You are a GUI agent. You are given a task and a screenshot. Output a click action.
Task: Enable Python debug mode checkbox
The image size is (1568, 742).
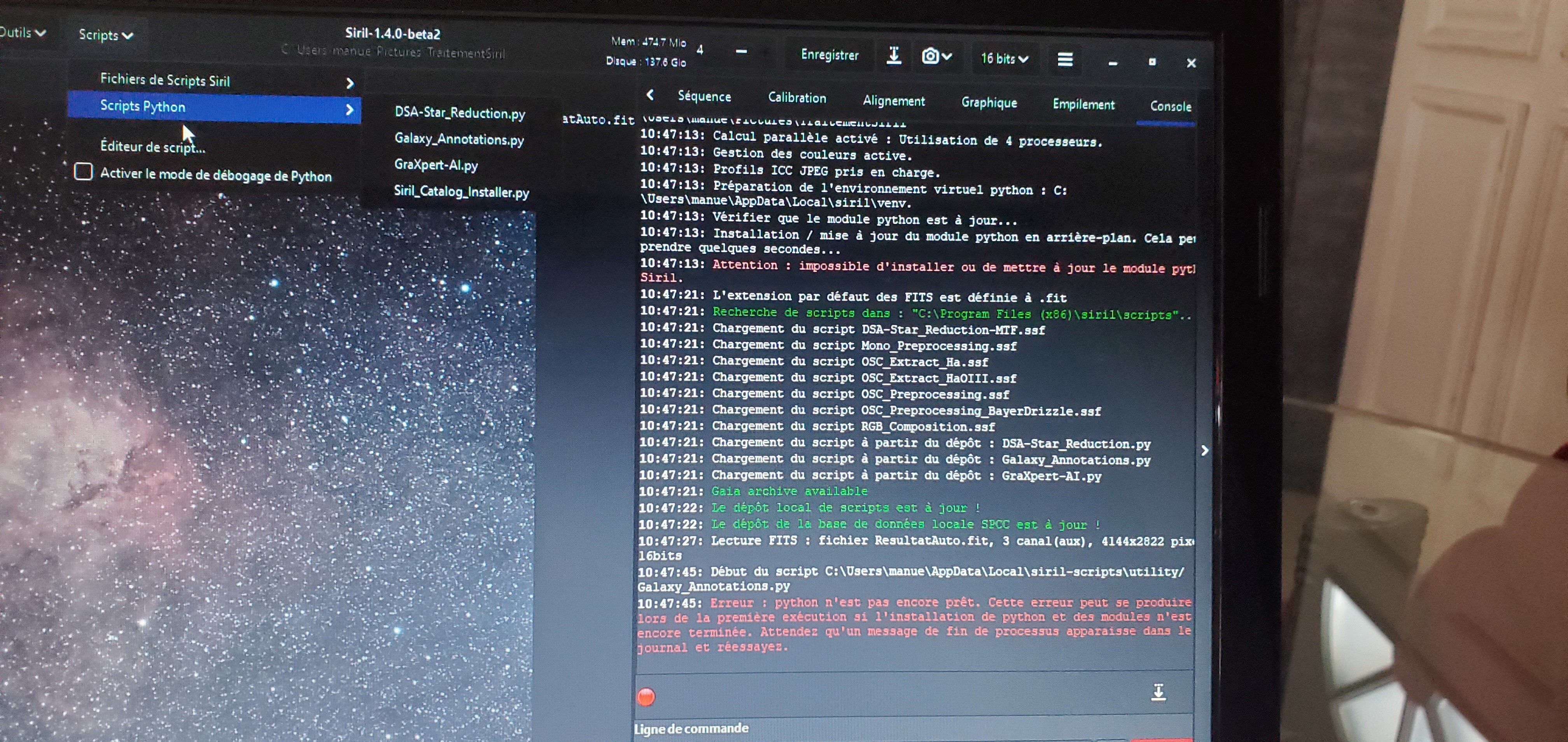pyautogui.click(x=83, y=171)
